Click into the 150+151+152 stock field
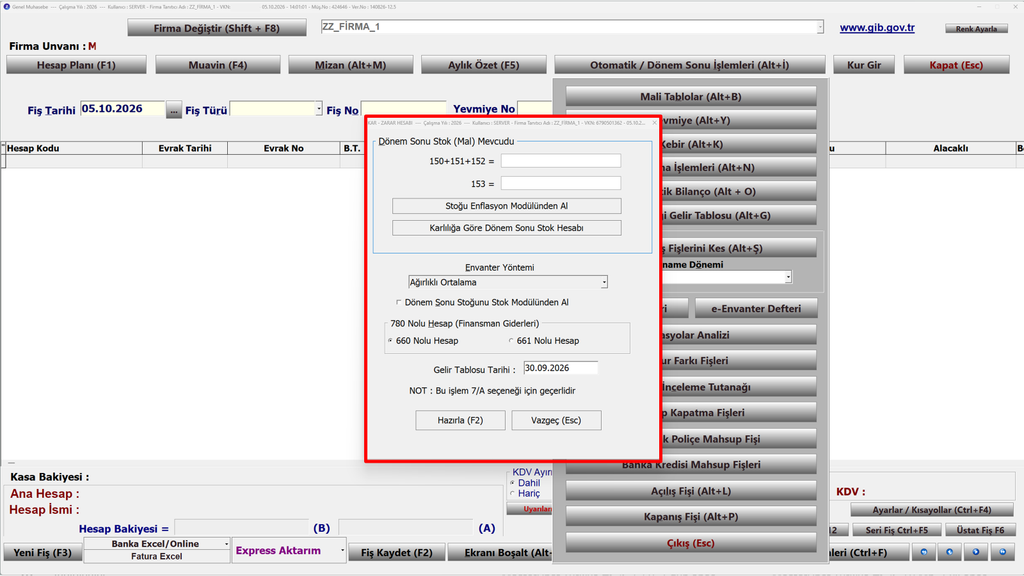Screen dimensions: 1024x576 [561, 161]
